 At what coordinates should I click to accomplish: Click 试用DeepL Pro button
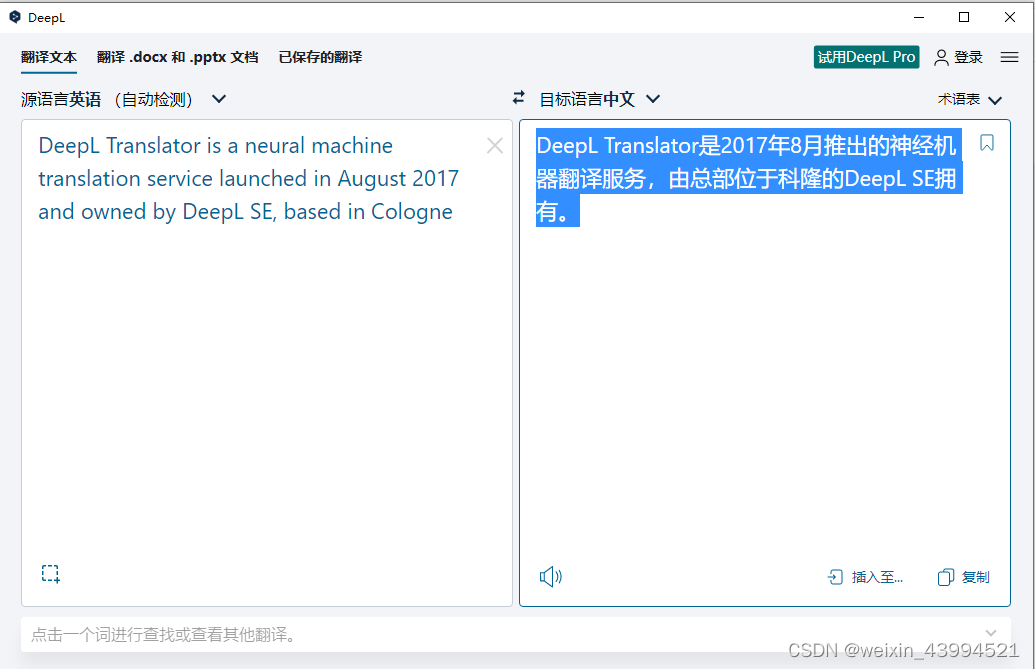866,57
